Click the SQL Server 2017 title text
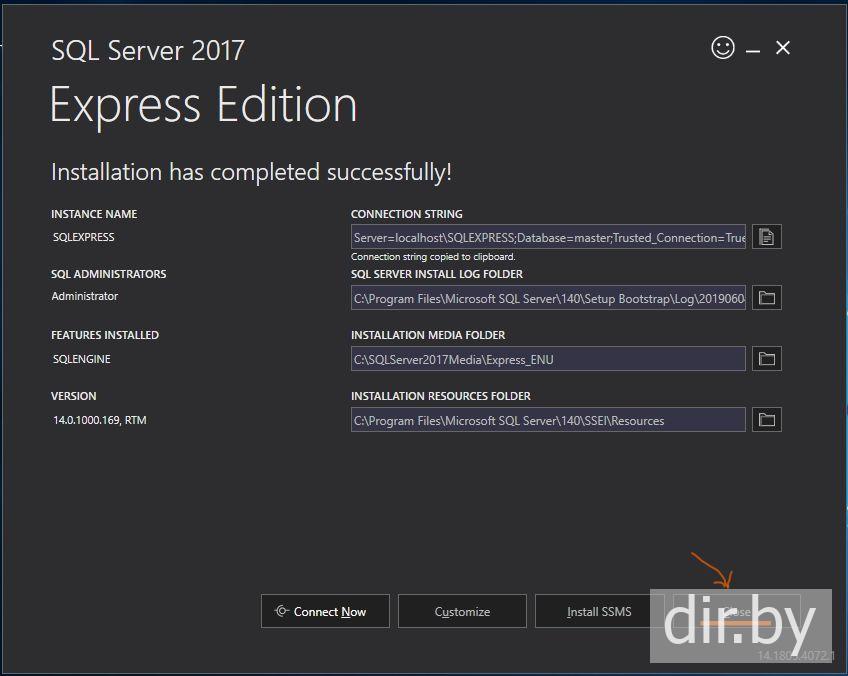 pos(148,51)
